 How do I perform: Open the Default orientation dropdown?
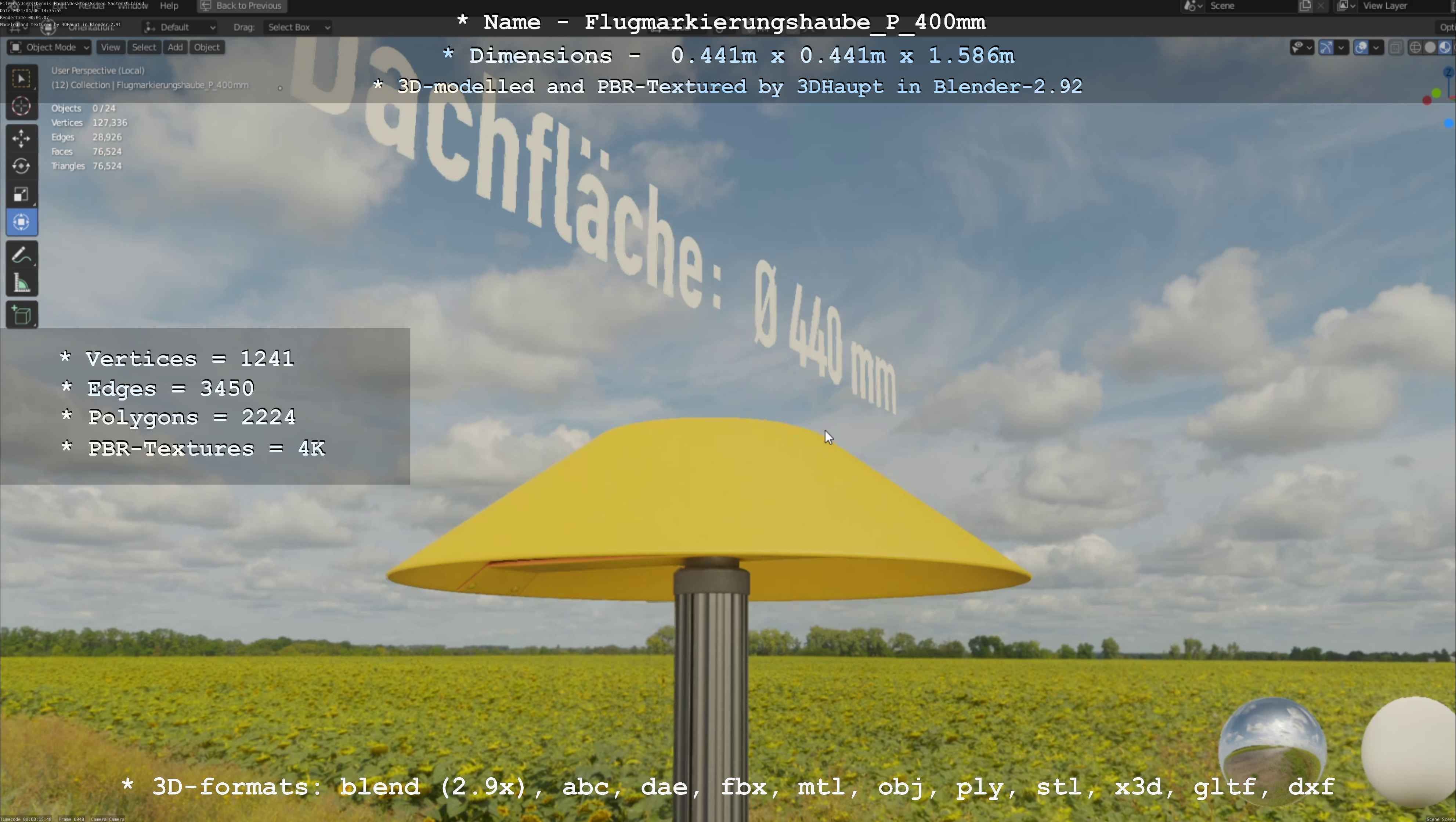[x=180, y=27]
